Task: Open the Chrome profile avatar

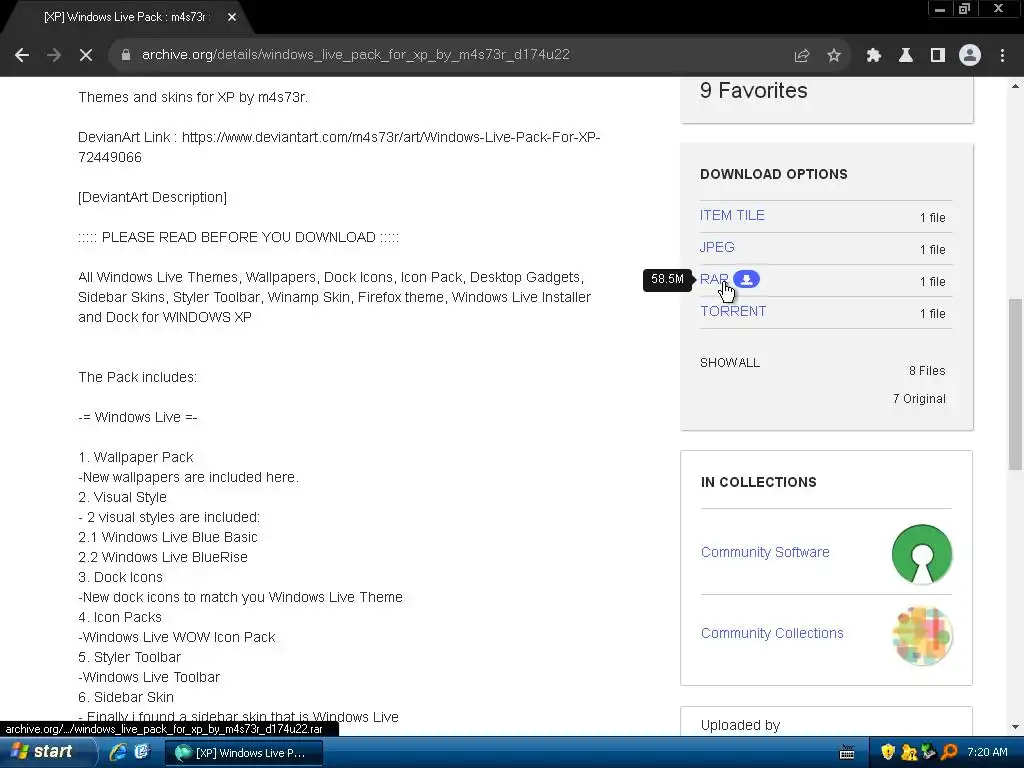Action: coord(970,56)
